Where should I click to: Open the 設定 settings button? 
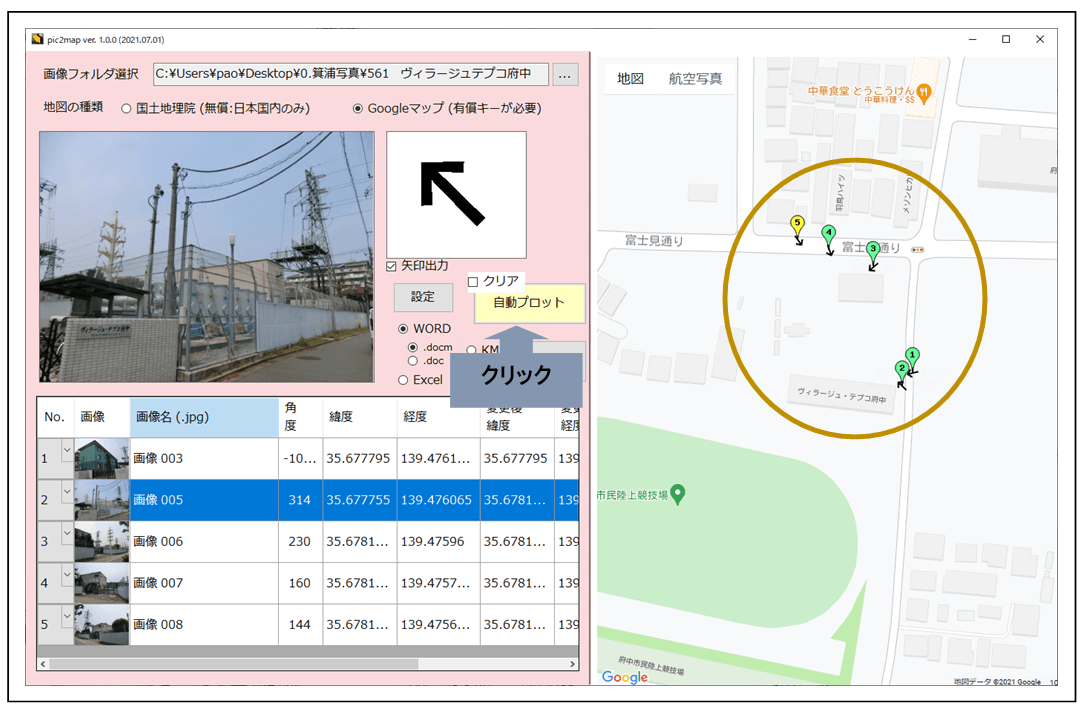click(423, 297)
